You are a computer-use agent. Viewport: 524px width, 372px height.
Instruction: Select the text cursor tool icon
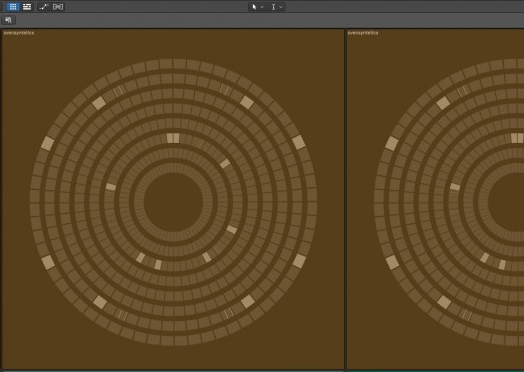tap(273, 7)
